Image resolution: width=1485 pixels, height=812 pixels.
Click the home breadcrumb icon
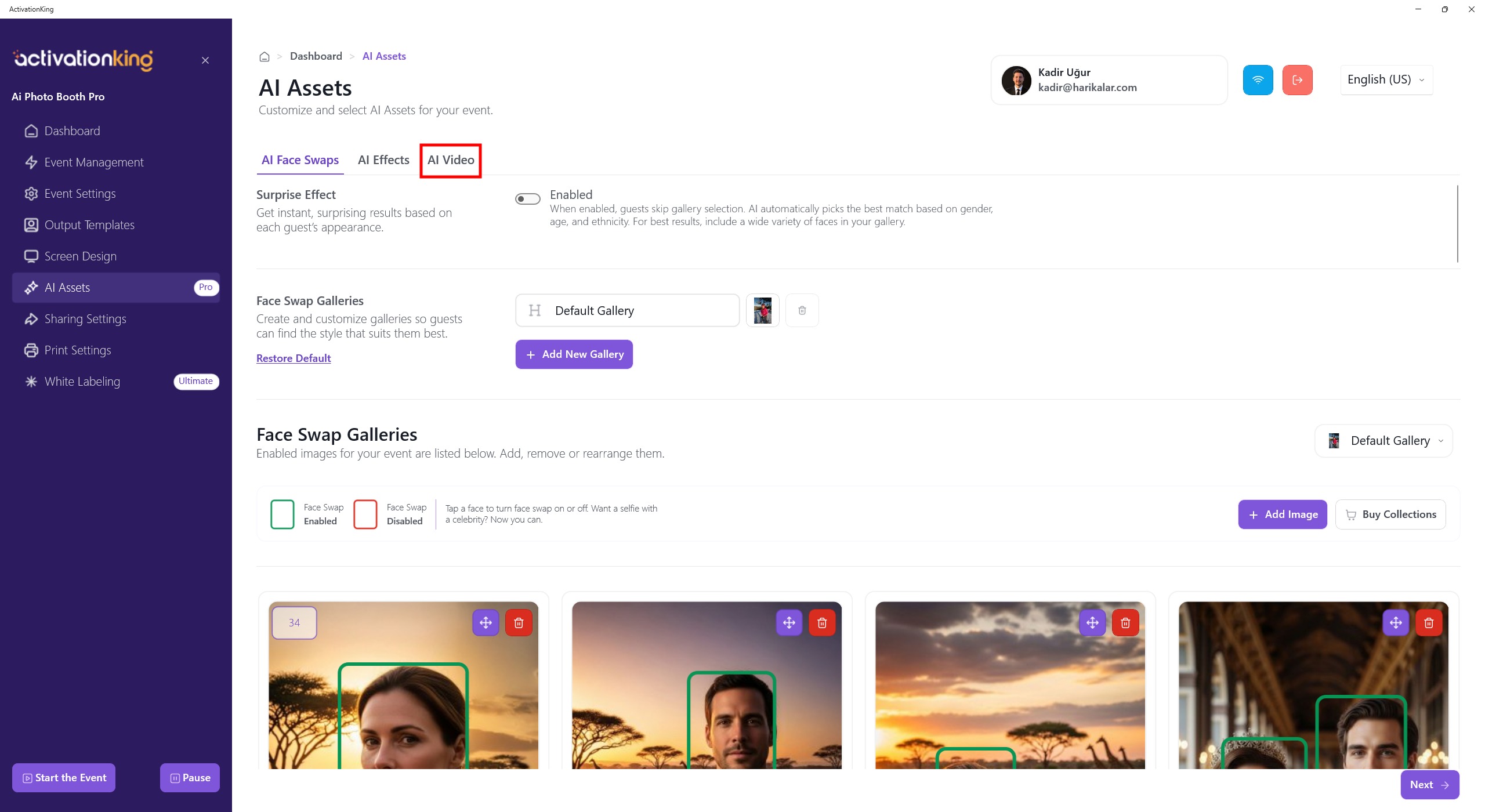pos(265,56)
